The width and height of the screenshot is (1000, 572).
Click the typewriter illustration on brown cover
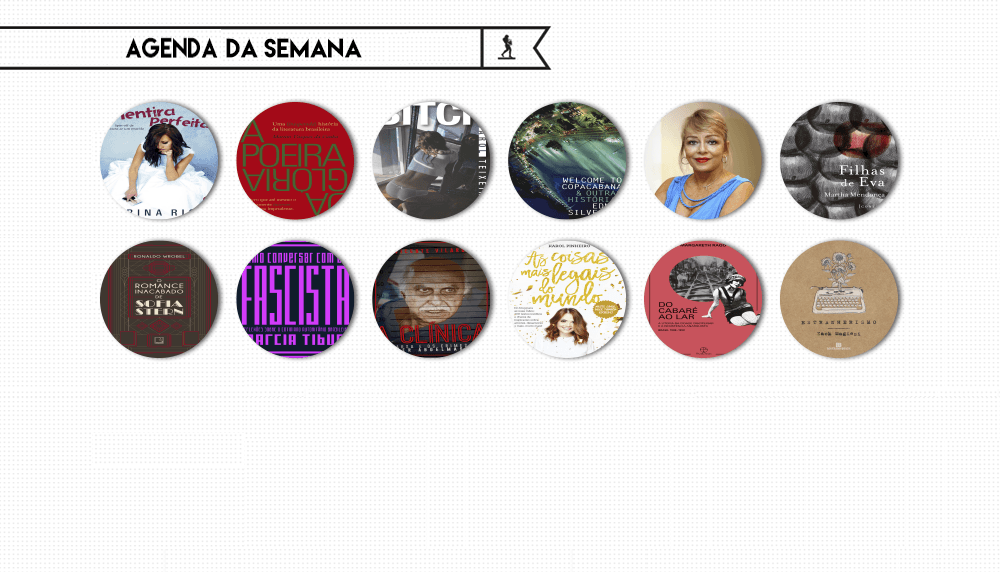pos(839,299)
